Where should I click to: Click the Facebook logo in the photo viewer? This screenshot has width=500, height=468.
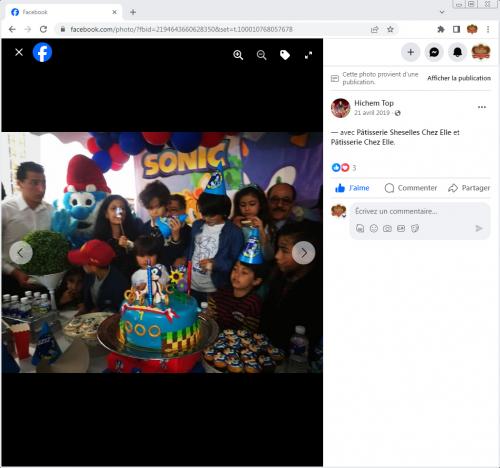point(42,52)
